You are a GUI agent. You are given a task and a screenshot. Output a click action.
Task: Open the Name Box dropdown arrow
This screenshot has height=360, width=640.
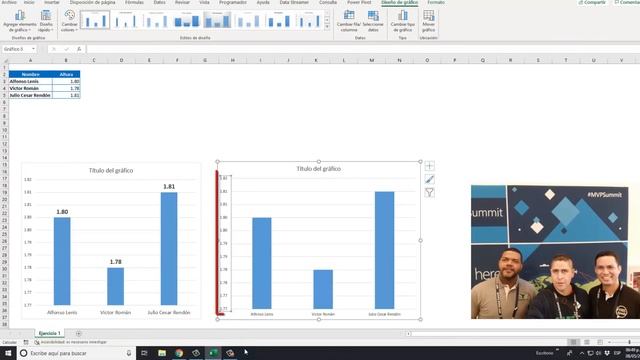(x=33, y=49)
